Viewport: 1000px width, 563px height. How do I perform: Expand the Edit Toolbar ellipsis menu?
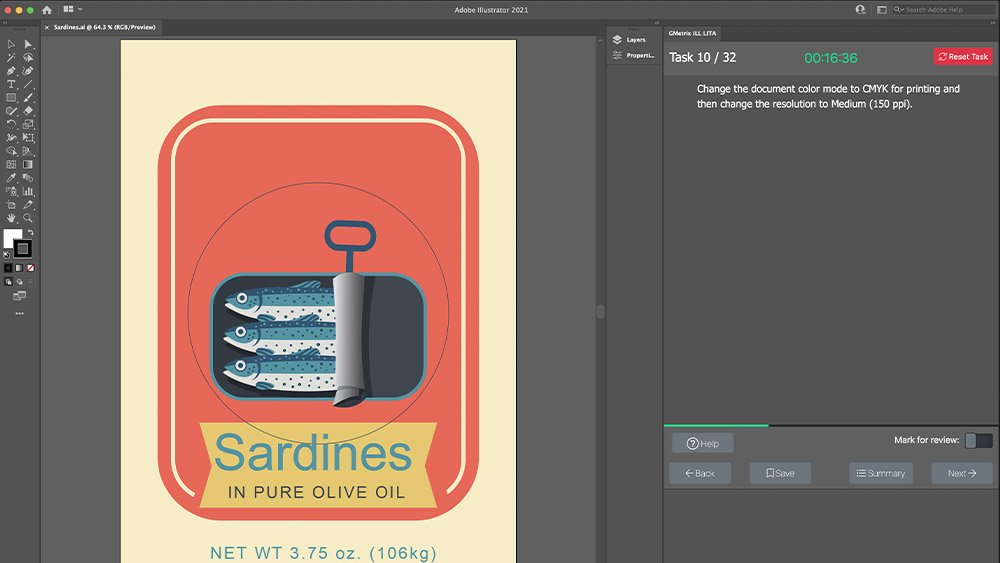tap(19, 313)
